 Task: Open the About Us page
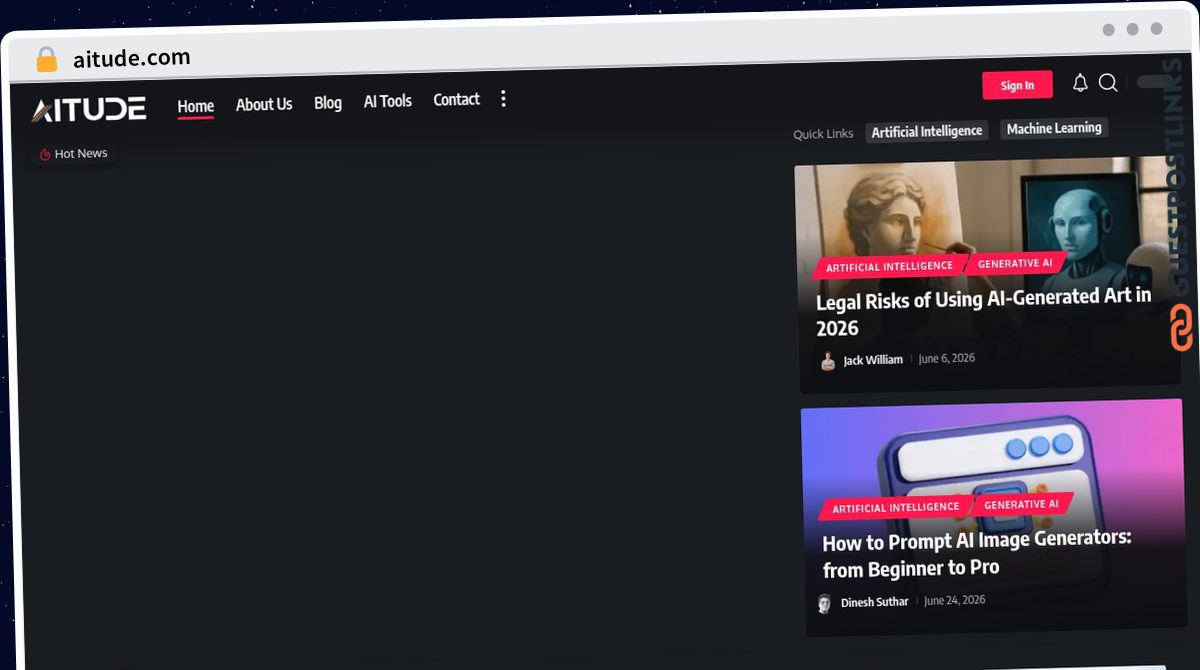coord(264,104)
